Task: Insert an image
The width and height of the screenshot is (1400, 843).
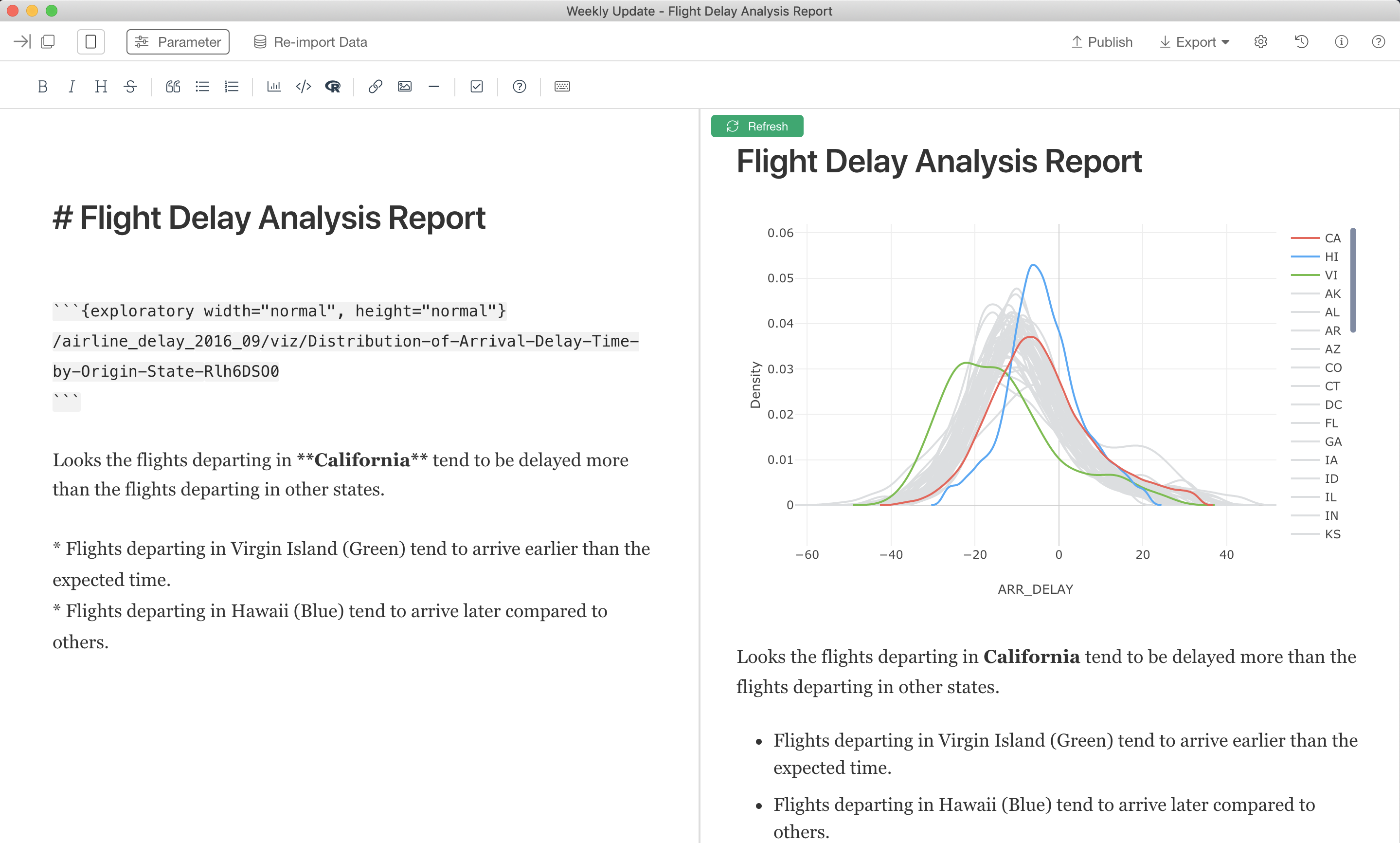Action: 404,86
